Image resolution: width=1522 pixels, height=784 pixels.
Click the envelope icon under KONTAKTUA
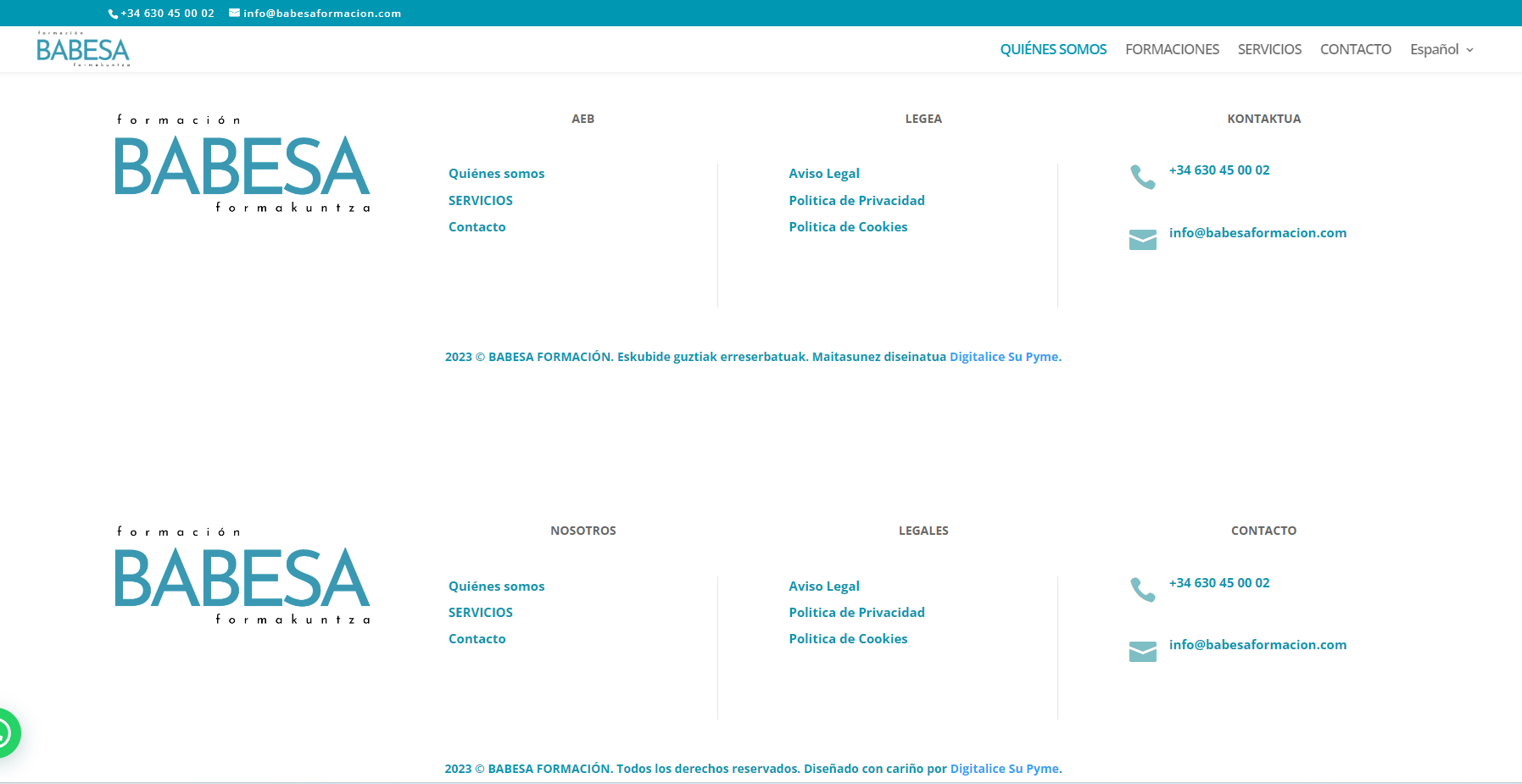point(1143,240)
